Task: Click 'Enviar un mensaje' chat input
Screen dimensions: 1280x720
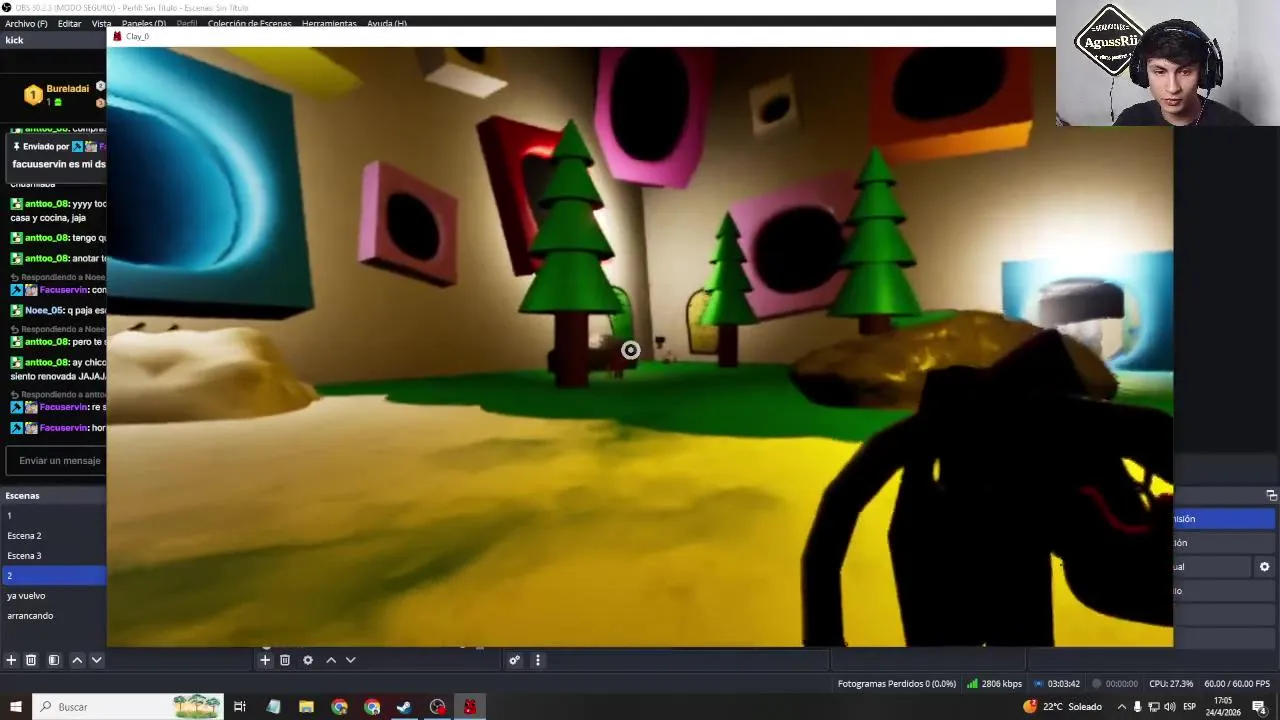Action: (x=58, y=461)
